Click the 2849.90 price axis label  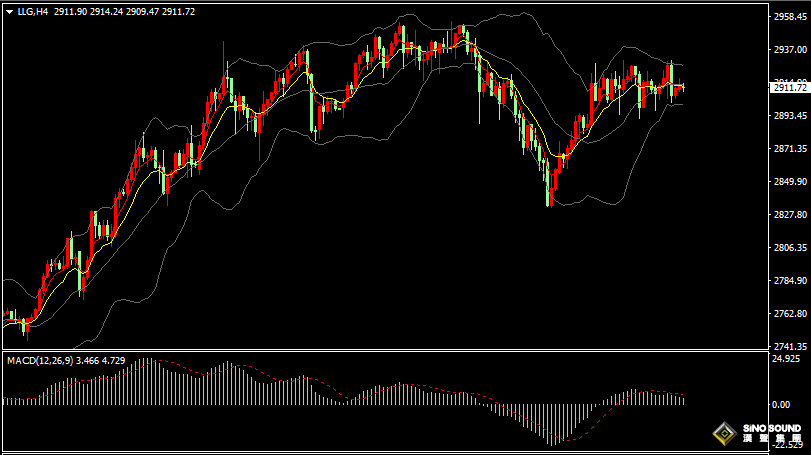pos(790,182)
